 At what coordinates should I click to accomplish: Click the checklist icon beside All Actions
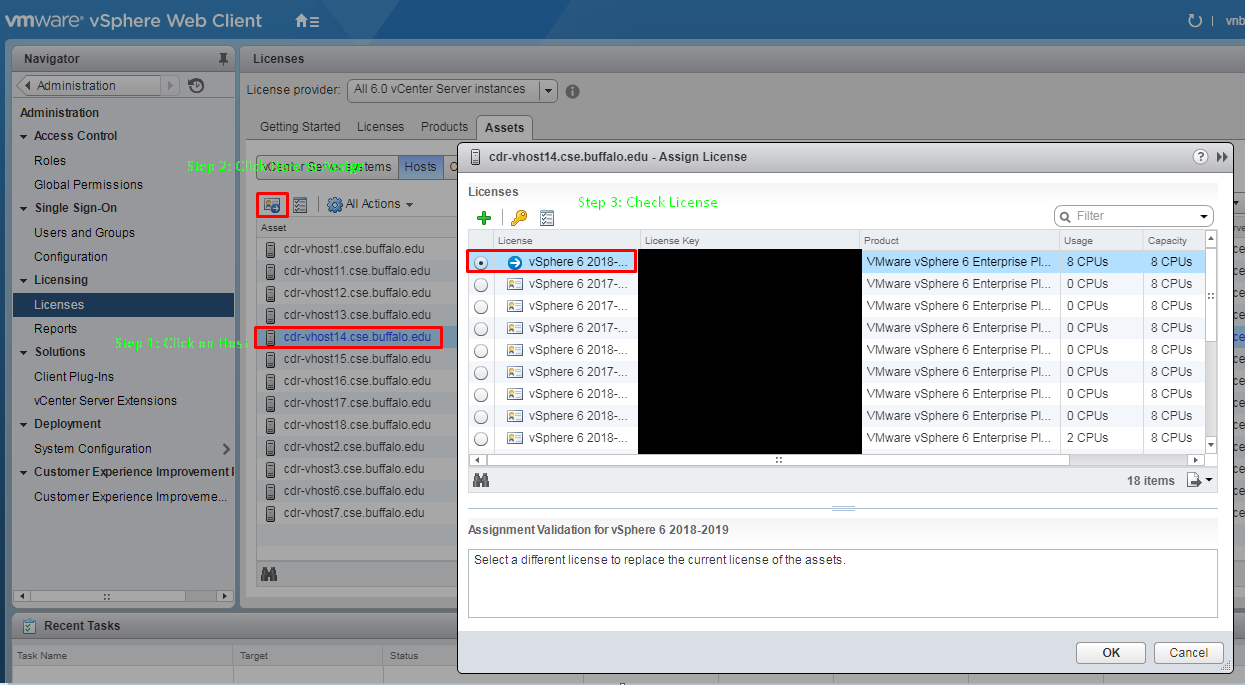tap(300, 205)
